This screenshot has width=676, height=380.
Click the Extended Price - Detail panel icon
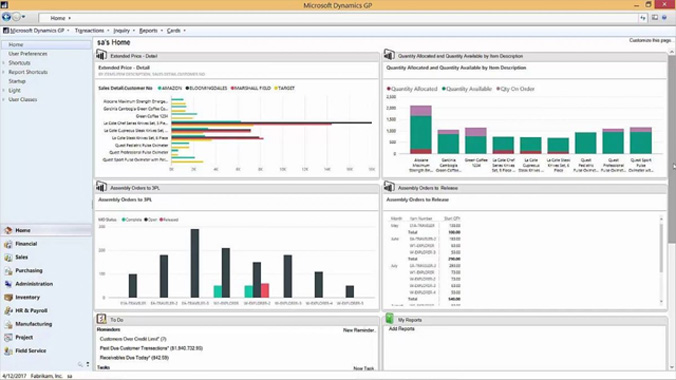(101, 55)
